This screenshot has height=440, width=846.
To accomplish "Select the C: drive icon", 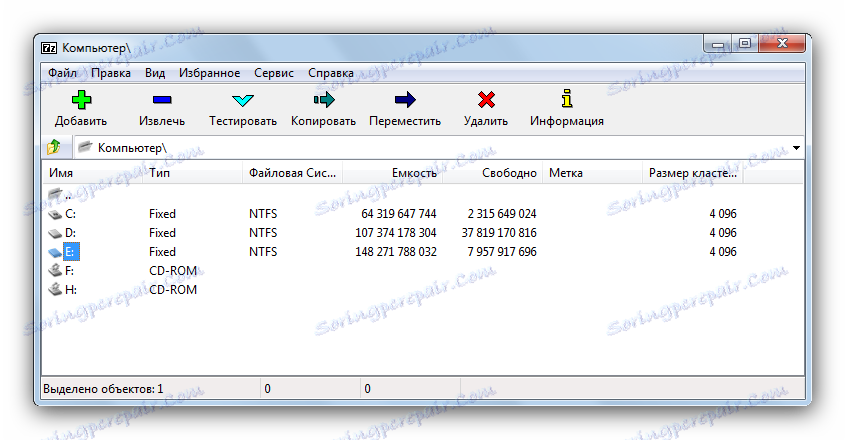I will pos(55,215).
